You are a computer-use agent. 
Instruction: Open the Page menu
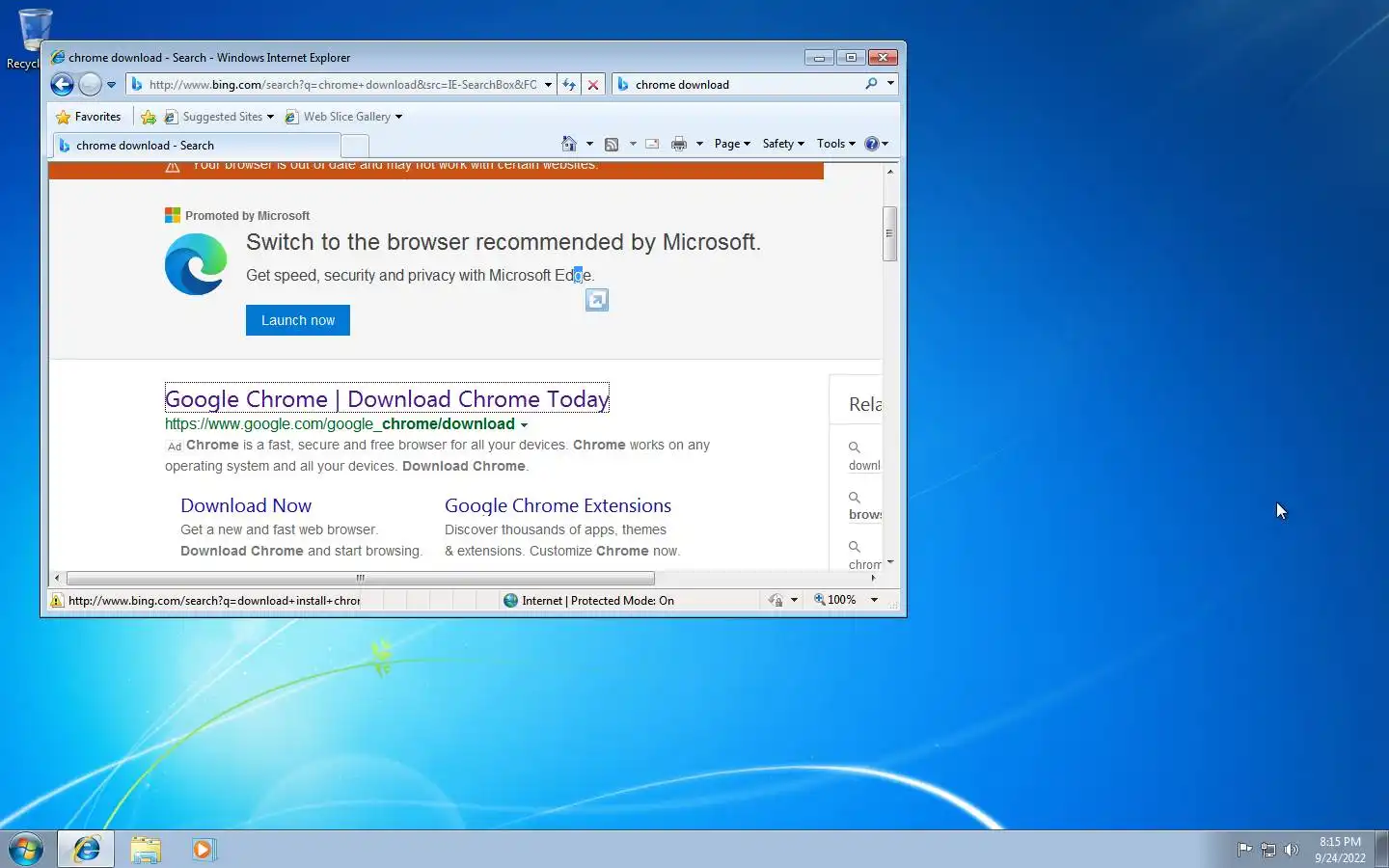[x=732, y=144]
